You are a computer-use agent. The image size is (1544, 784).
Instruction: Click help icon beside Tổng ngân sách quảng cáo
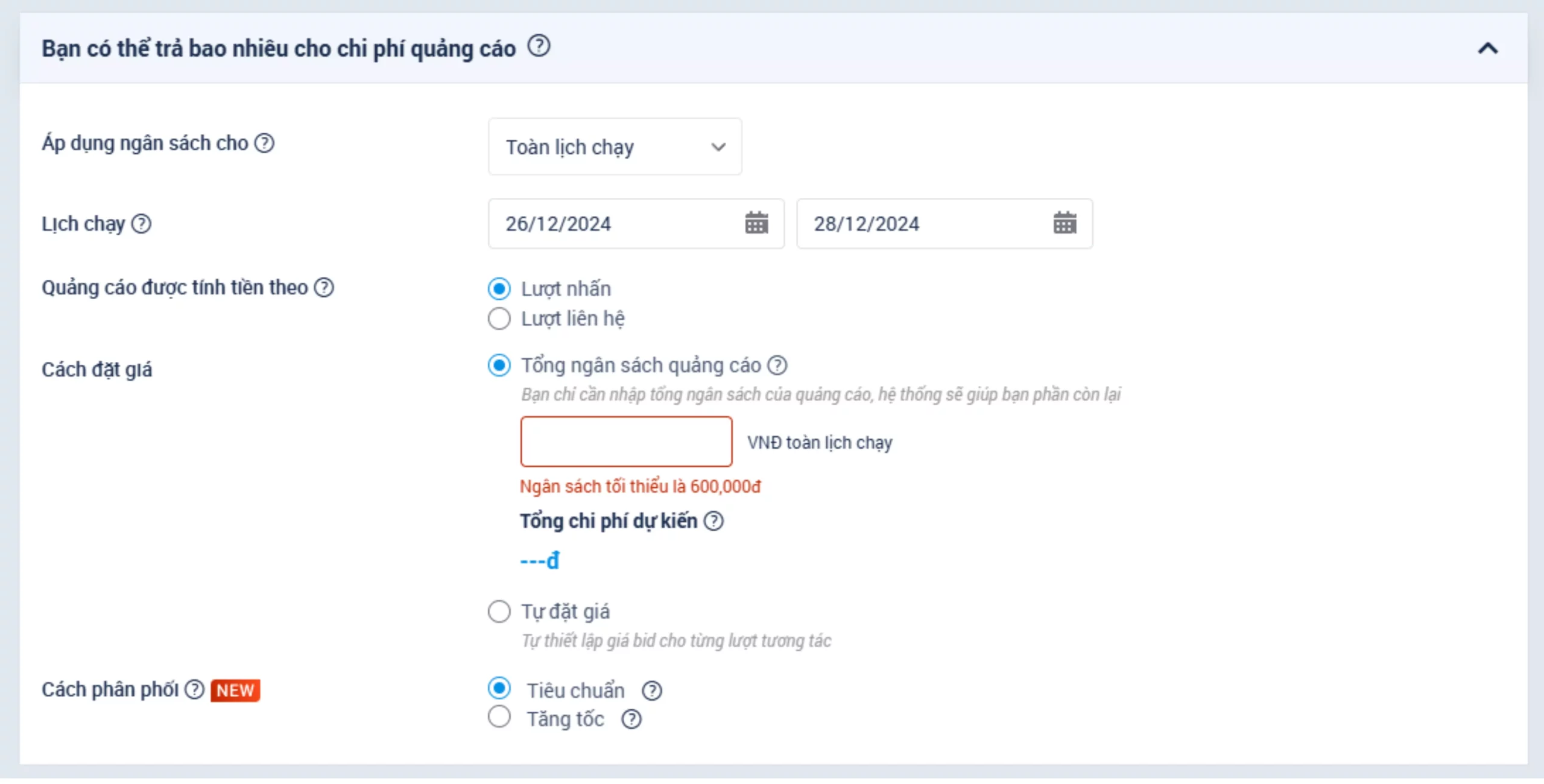[777, 365]
